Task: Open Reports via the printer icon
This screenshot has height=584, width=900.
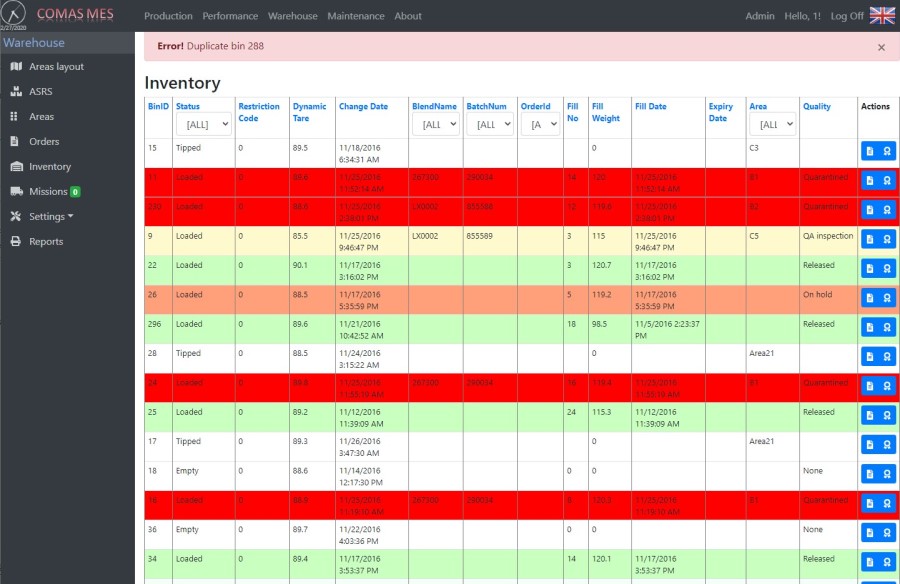Action: coord(16,242)
